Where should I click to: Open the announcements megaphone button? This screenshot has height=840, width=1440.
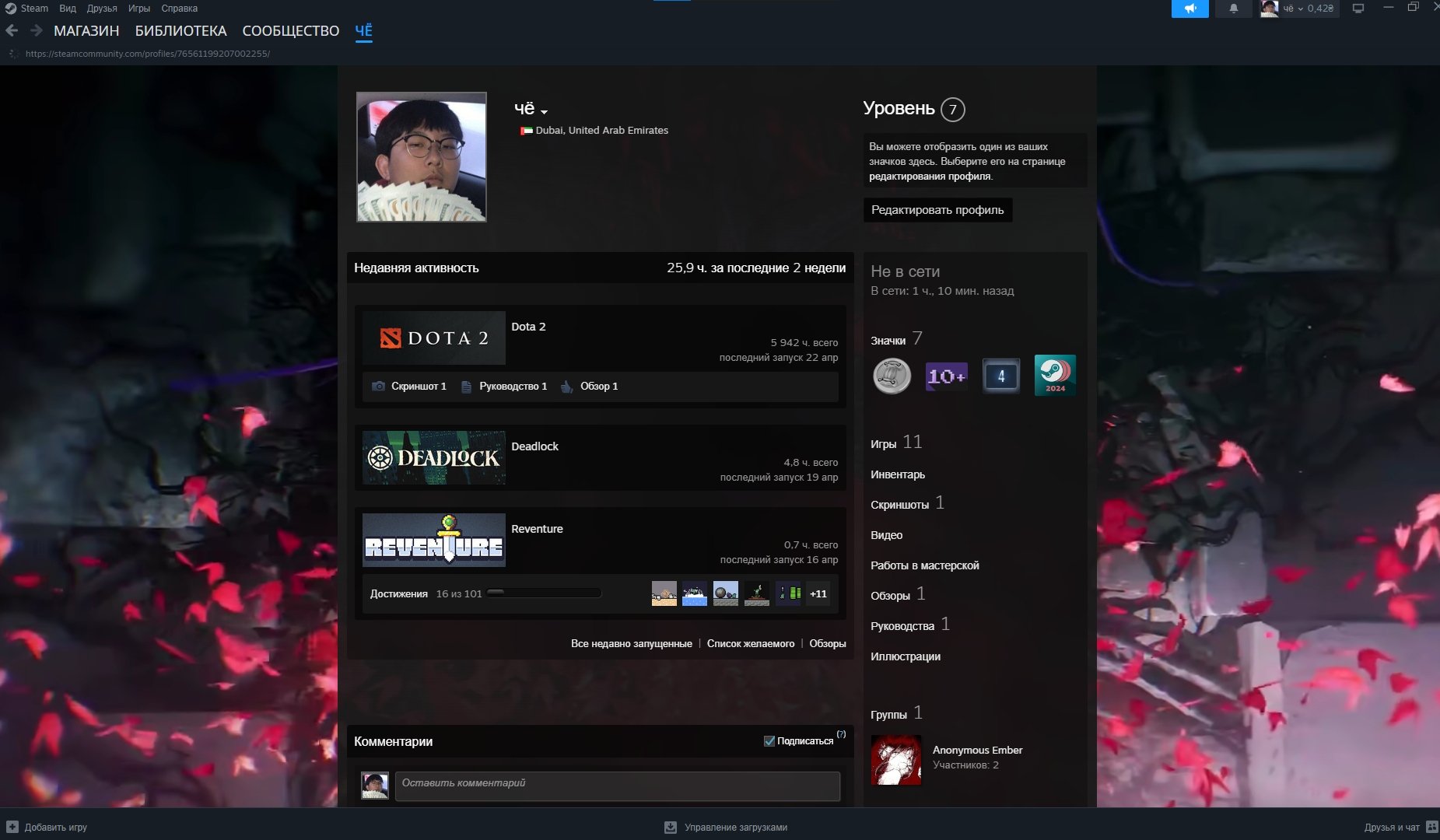(1189, 9)
